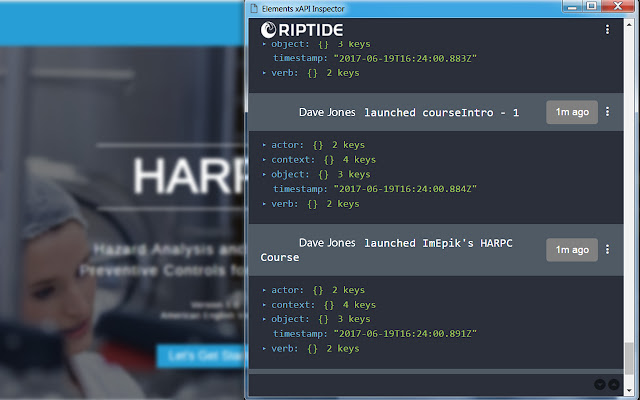Screen dimensions: 640x400
Task: Click '1m ago' badge on courseIntro statement
Action: pos(572,112)
